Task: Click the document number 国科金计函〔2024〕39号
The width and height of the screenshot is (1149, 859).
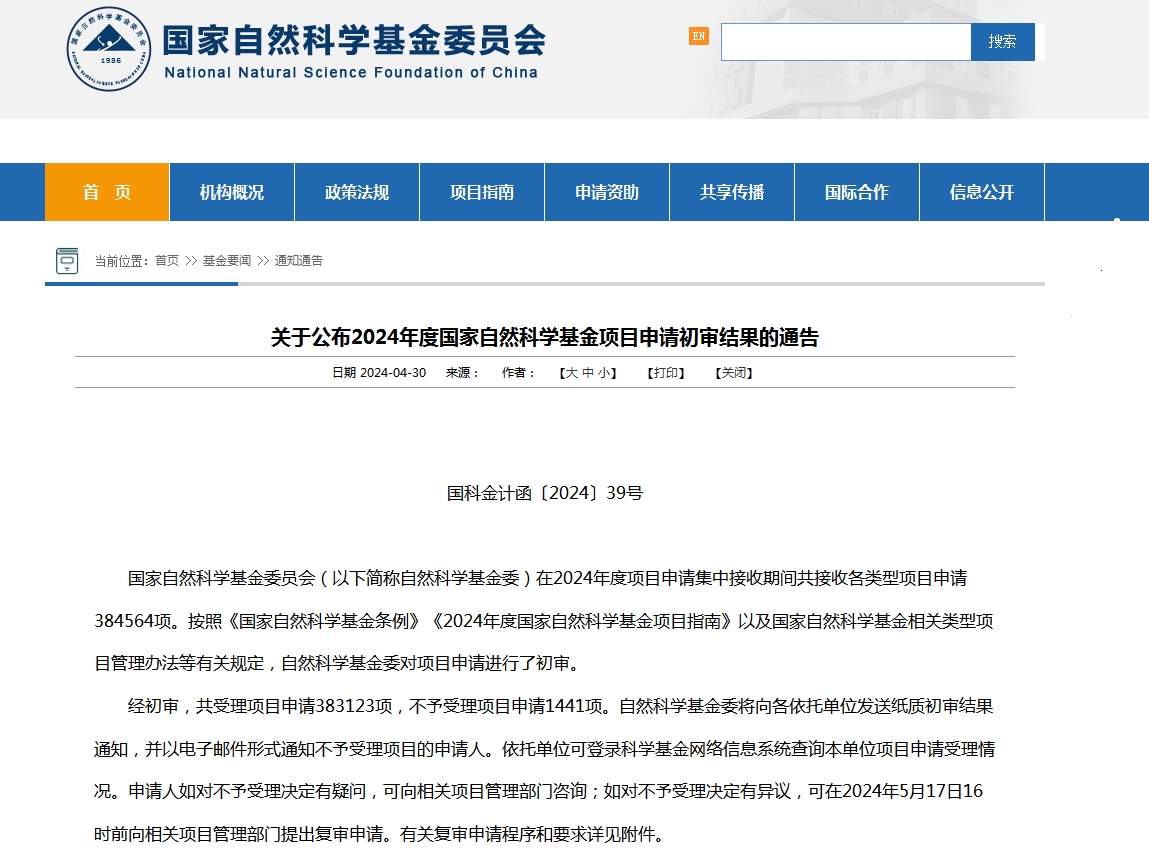Action: pyautogui.click(x=544, y=493)
